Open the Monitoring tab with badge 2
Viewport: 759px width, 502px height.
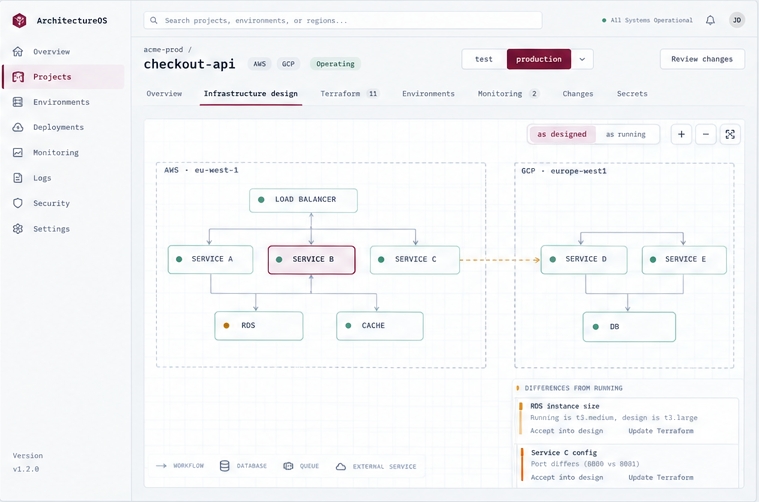pyautogui.click(x=508, y=93)
